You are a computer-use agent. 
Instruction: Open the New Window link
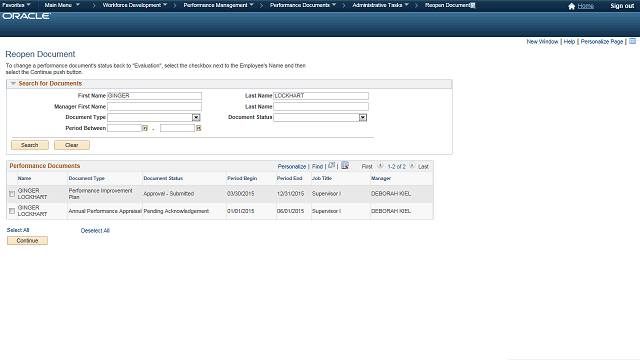pos(542,42)
